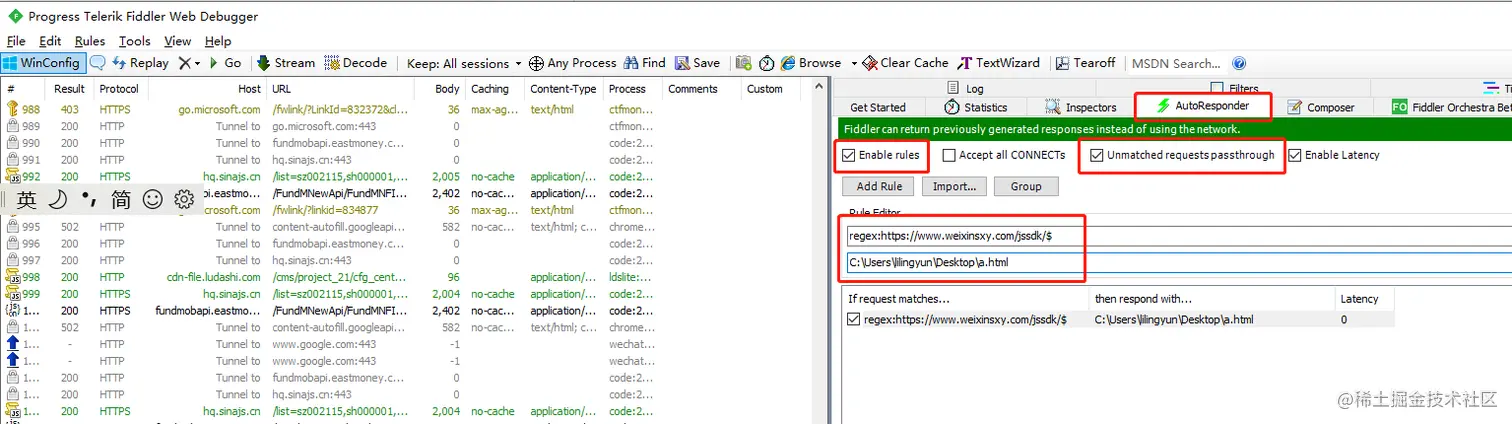Open the File menu

click(16, 41)
